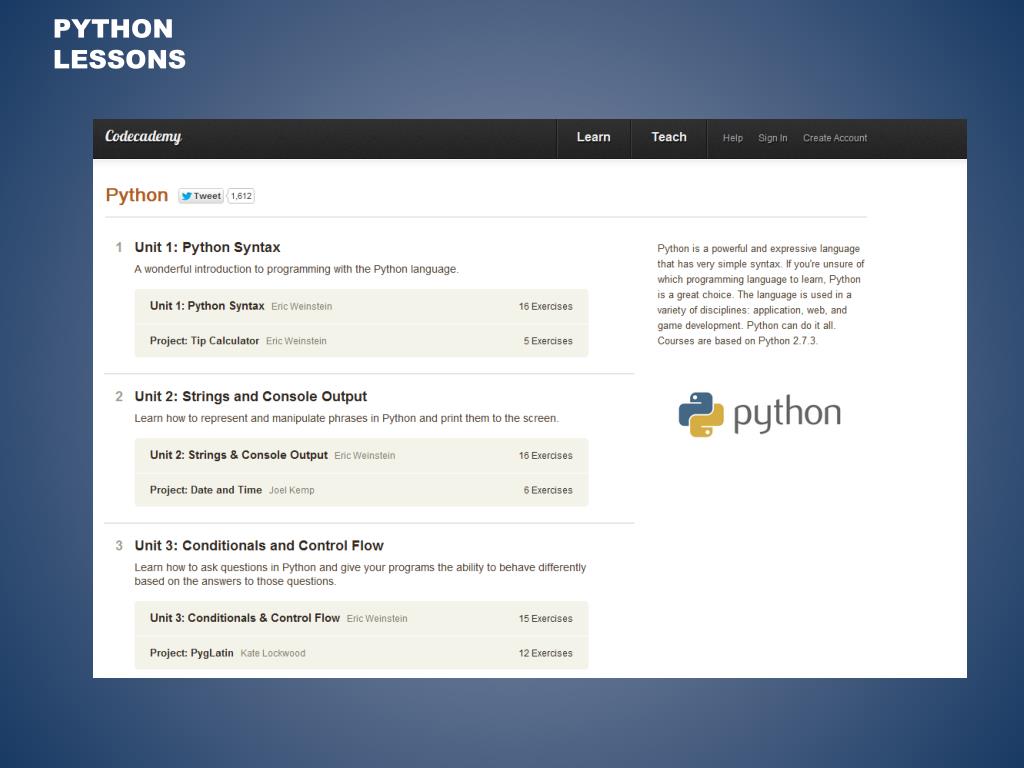Click the orange Python page title
The width and height of the screenshot is (1024, 768).
(x=137, y=195)
